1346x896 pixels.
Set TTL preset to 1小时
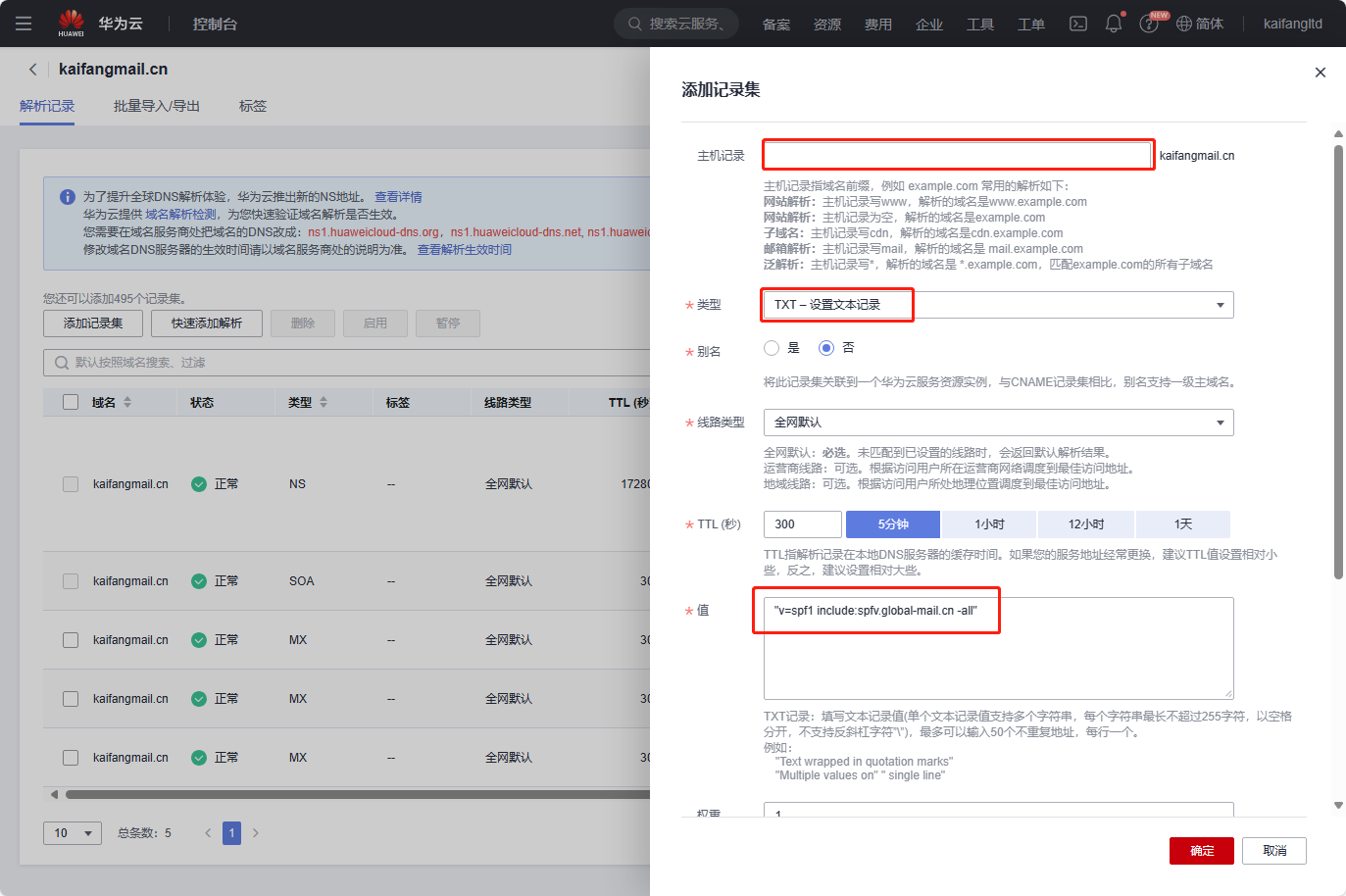coord(989,524)
